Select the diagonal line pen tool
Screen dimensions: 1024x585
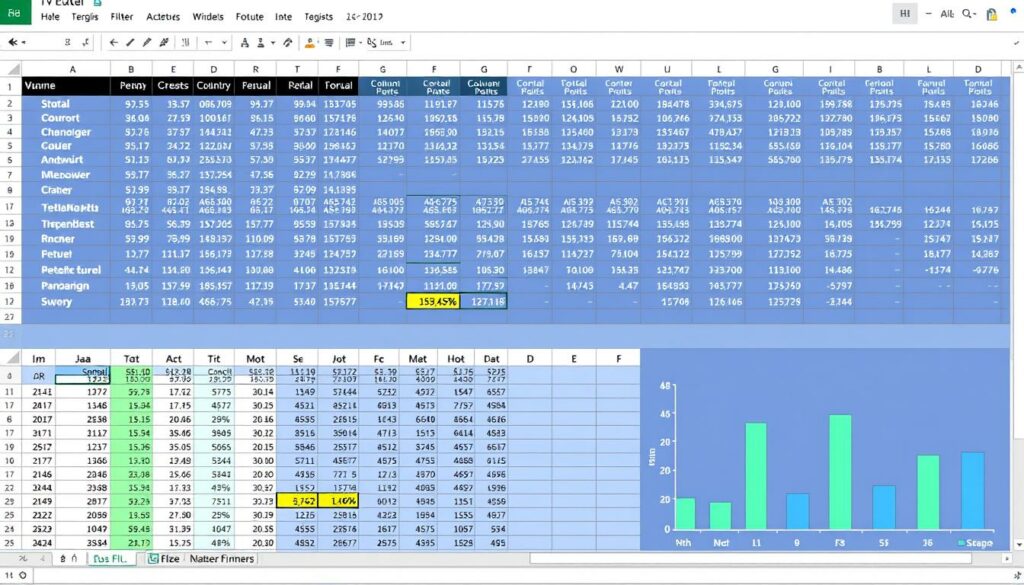(x=131, y=42)
